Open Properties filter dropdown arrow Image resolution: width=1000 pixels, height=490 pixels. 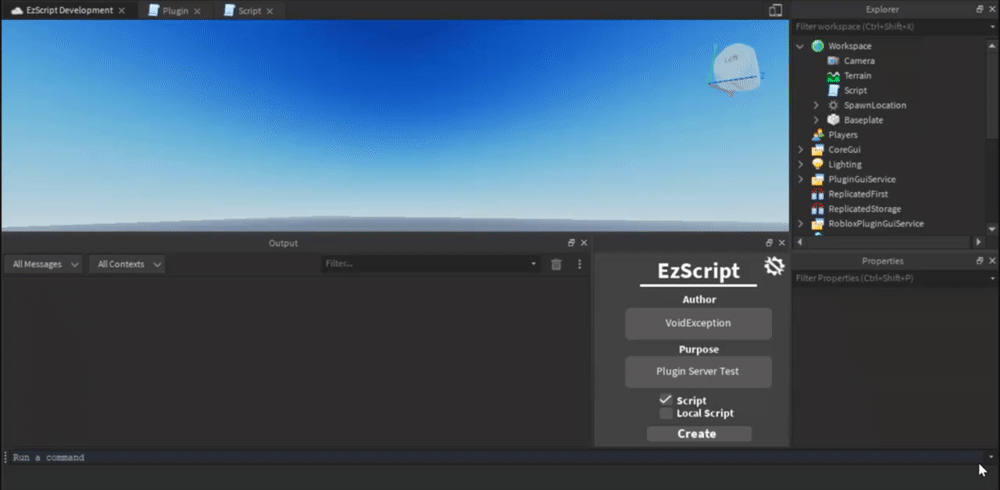(x=992, y=278)
